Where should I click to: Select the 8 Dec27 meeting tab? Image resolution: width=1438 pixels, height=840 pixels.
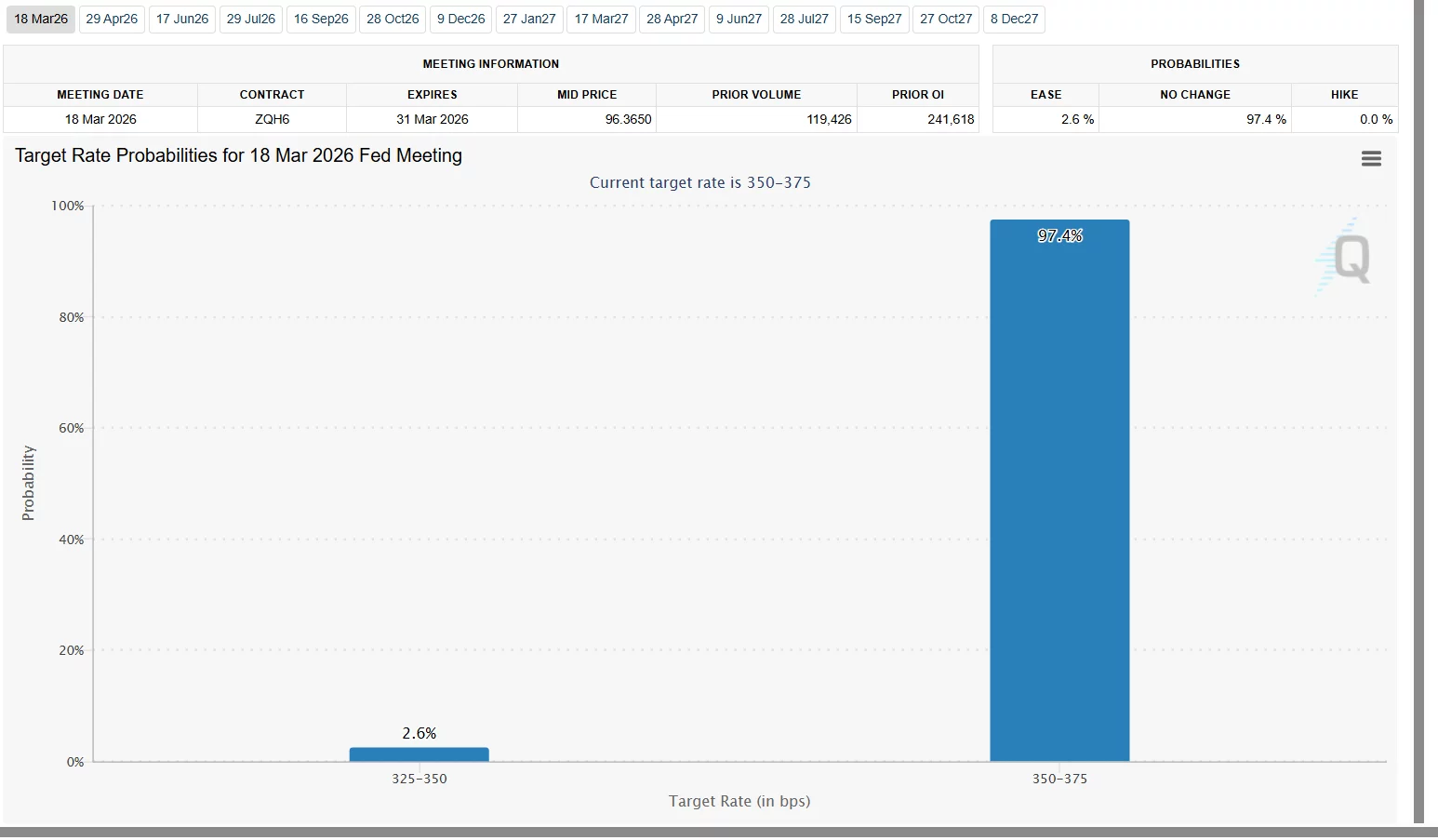pyautogui.click(x=1014, y=19)
